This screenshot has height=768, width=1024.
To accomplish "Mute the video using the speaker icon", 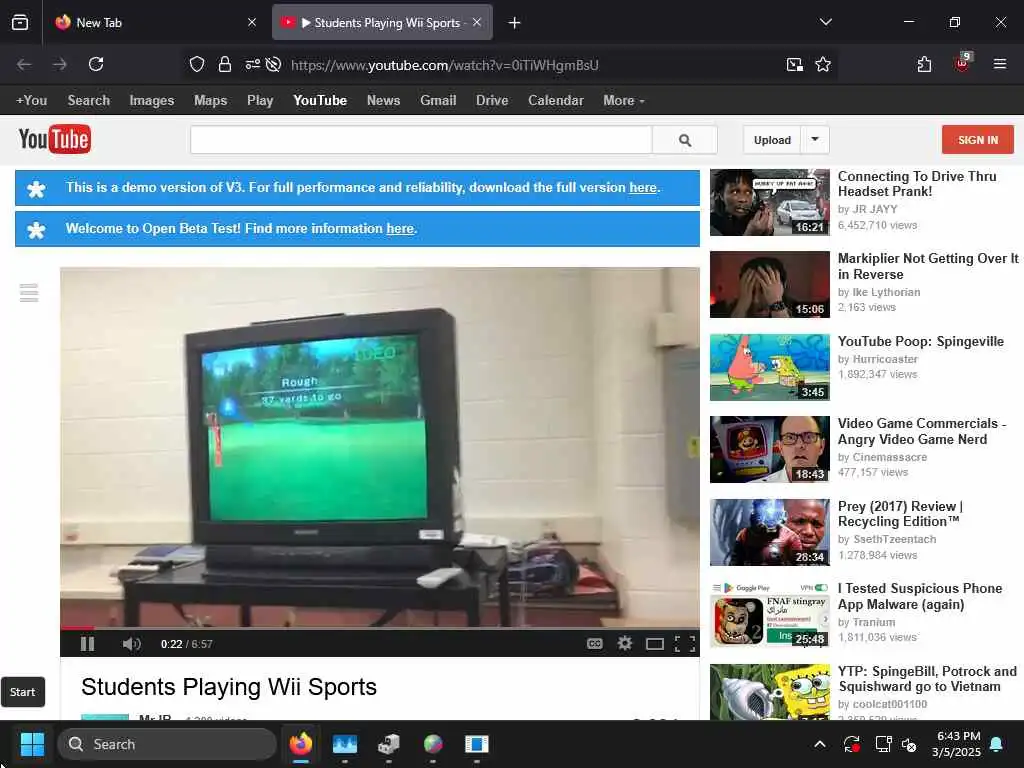I will click(131, 644).
